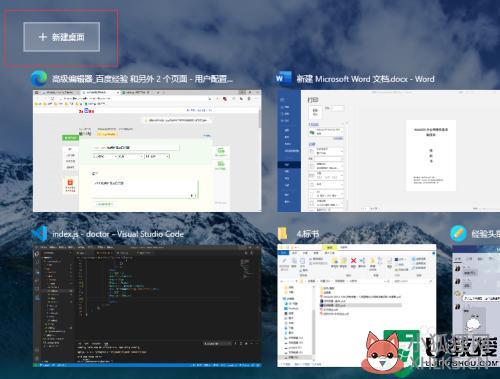The height and width of the screenshot is (379, 500).
Task: Open the Edge browser window thumbnail
Action: [x=147, y=150]
